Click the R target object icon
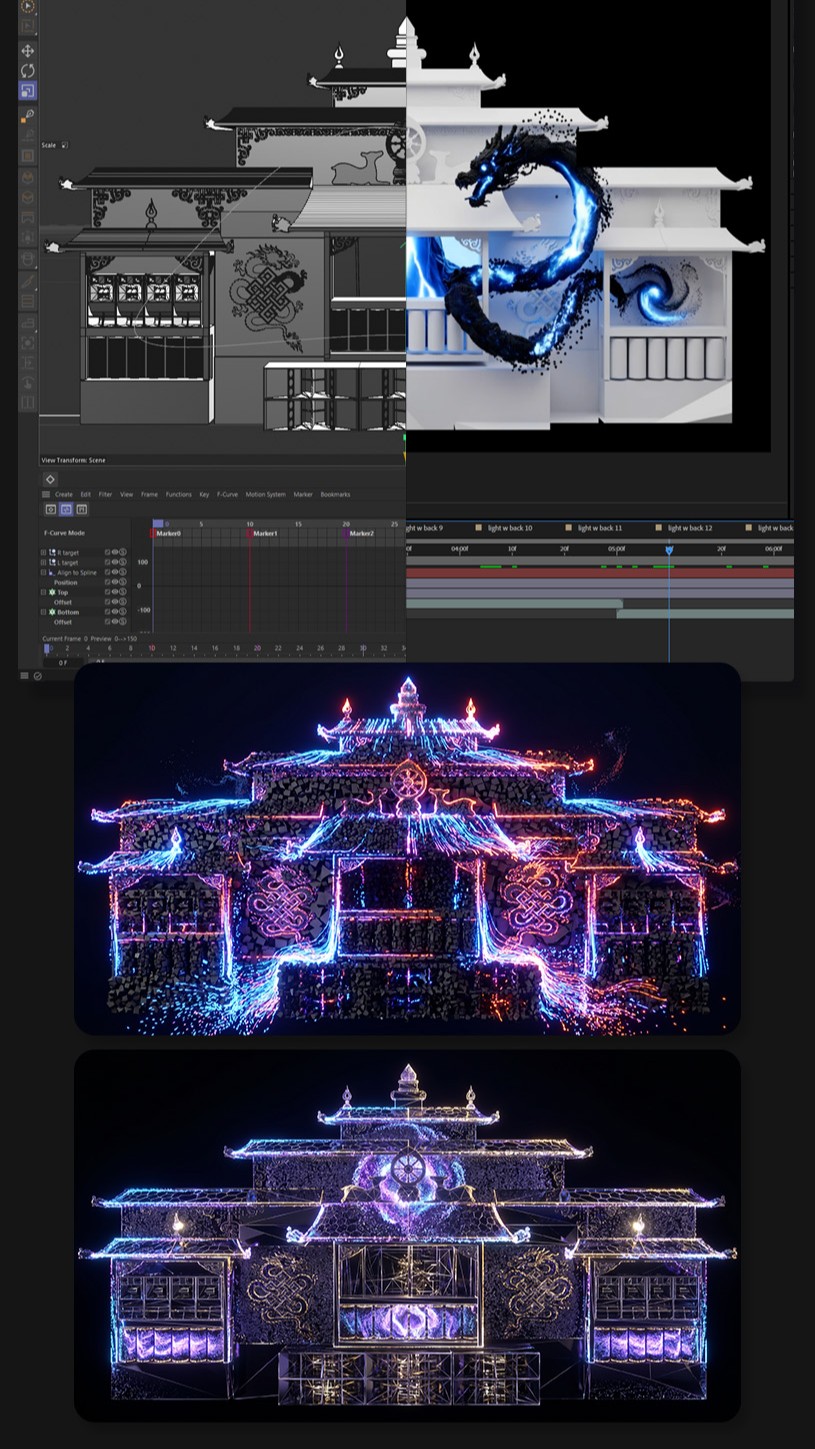Image resolution: width=815 pixels, height=1449 pixels. coord(52,552)
